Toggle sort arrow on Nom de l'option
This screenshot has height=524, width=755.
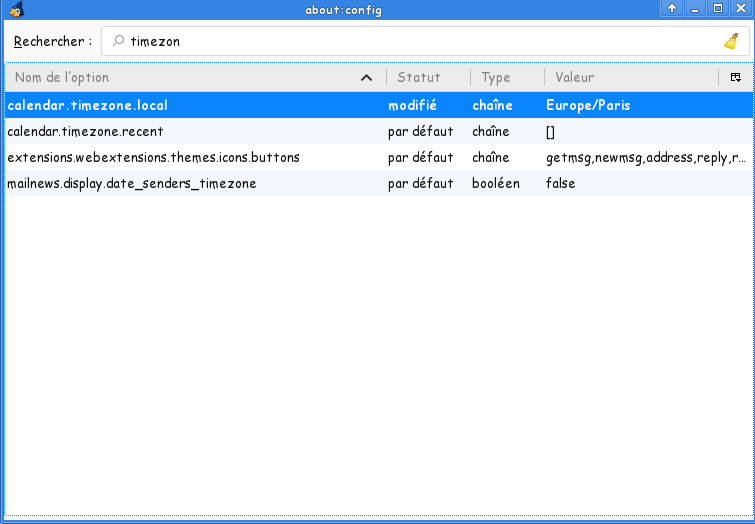tap(366, 78)
